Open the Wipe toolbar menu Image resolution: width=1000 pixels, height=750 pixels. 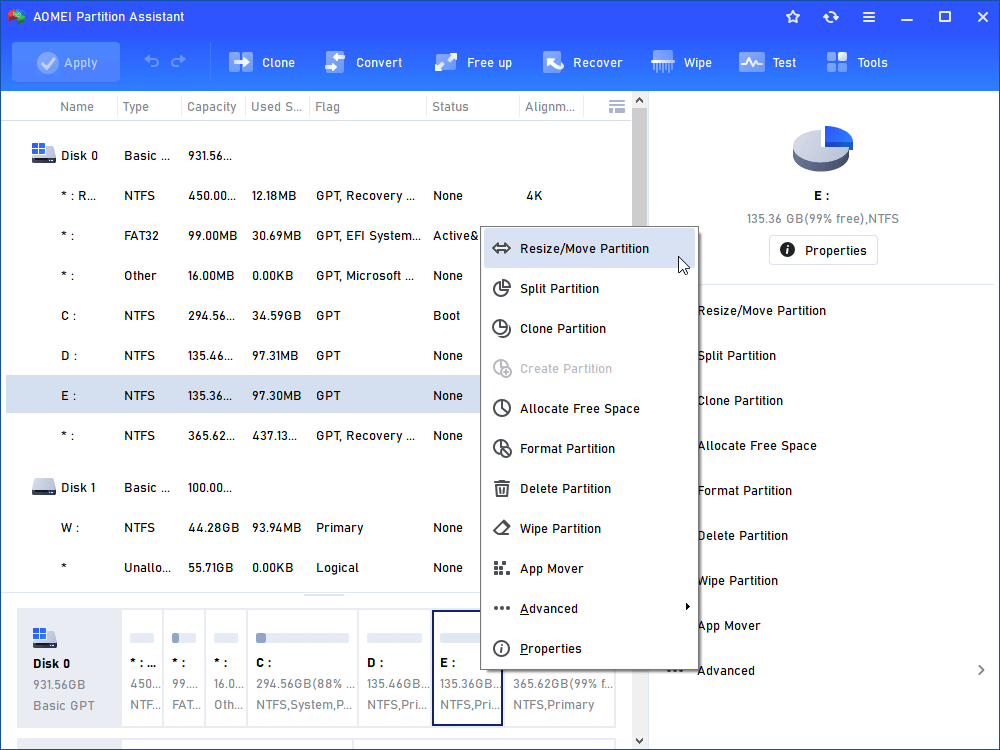coord(682,62)
